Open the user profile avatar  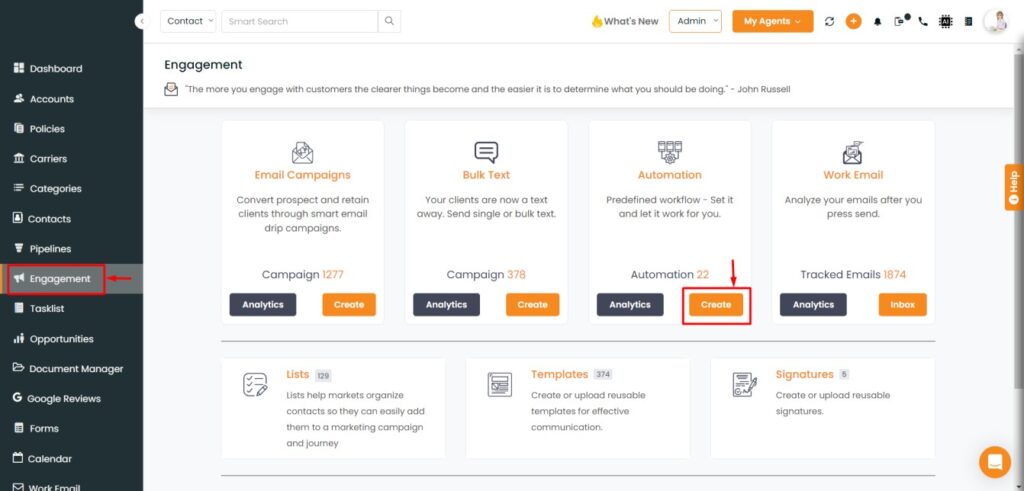click(997, 22)
